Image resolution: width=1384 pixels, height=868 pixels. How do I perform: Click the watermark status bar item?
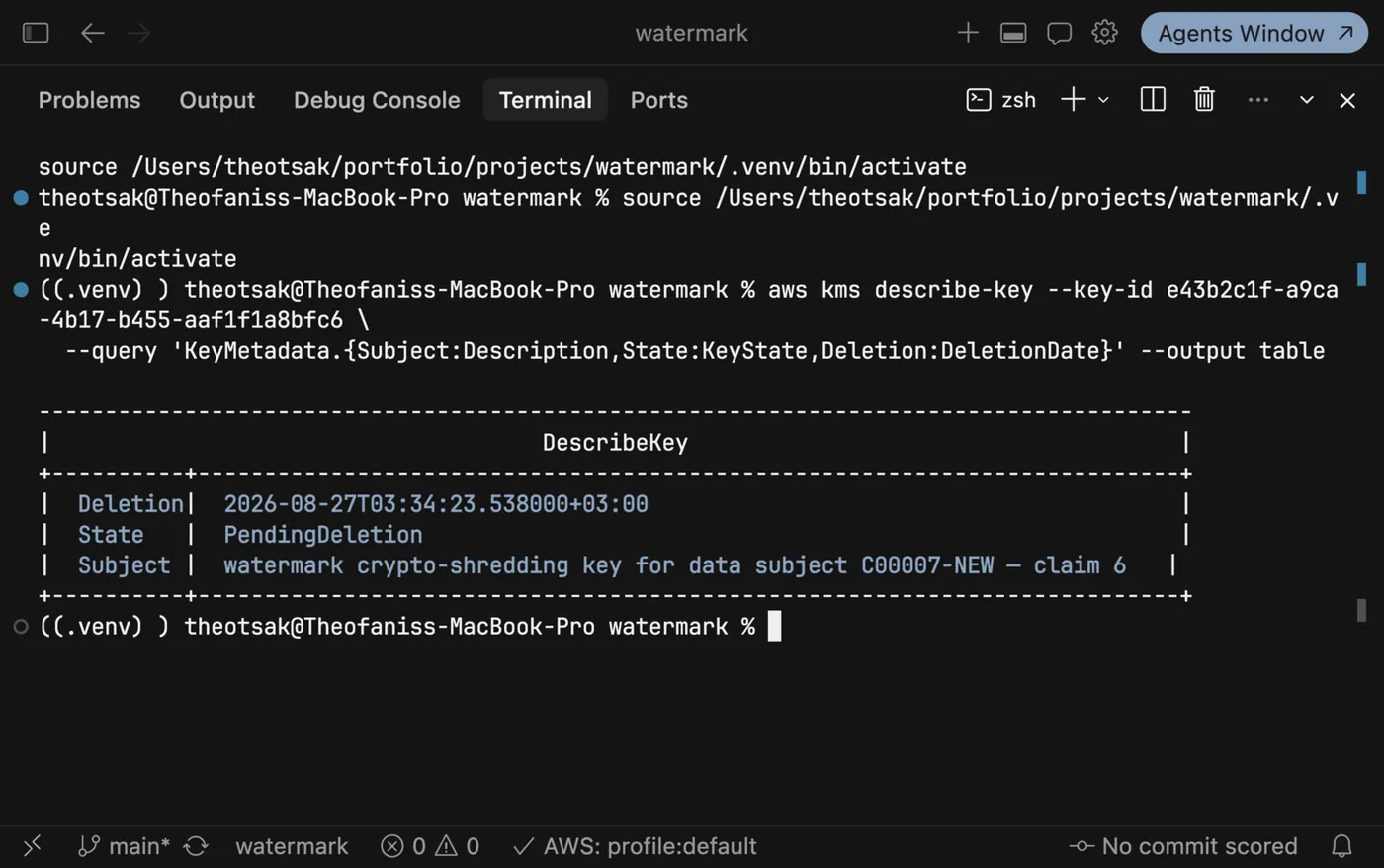click(292, 846)
